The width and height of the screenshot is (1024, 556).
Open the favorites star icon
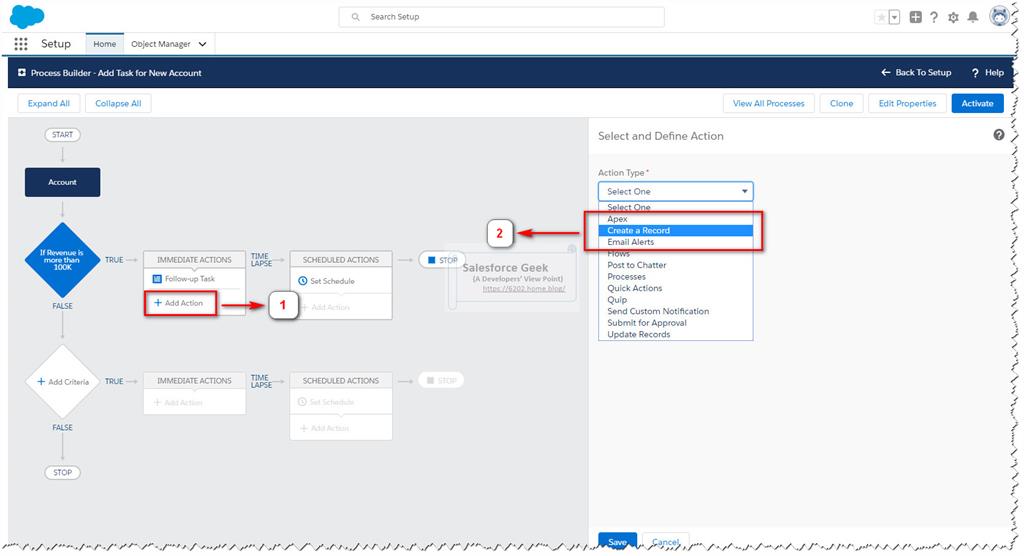tap(881, 17)
